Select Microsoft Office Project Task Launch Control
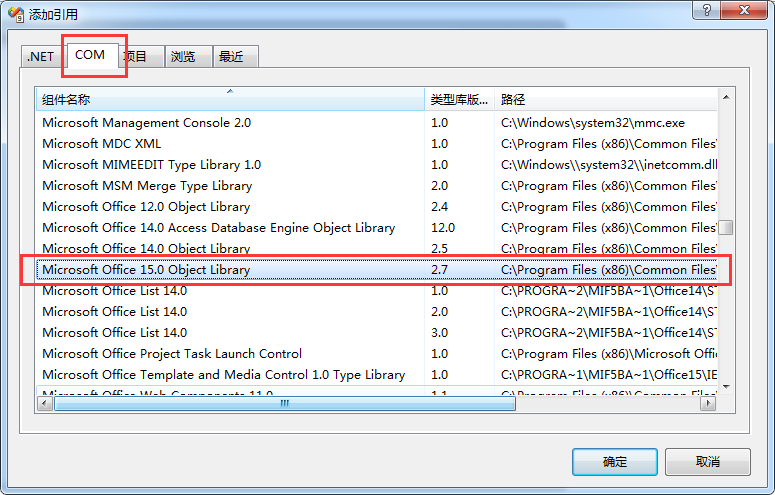Screen dimensions: 775x495 (377, 354)
